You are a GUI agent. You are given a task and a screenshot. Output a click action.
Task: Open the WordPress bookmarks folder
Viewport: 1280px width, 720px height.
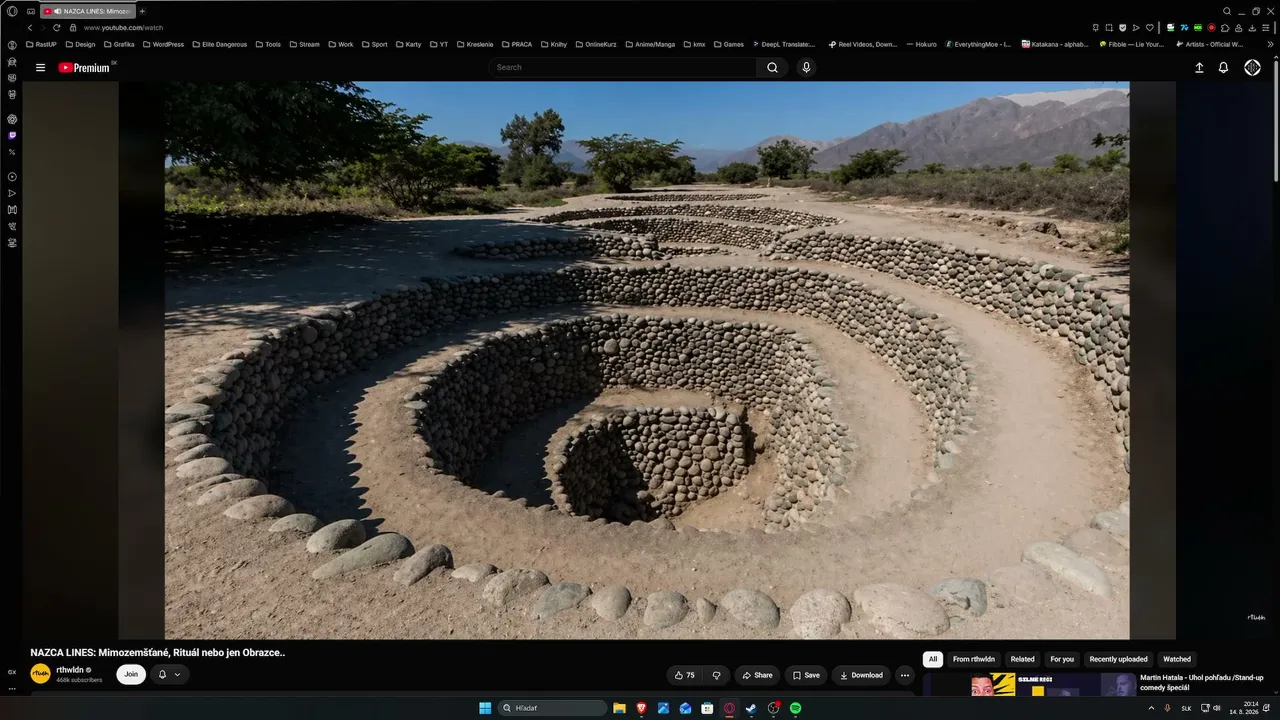tap(163, 44)
